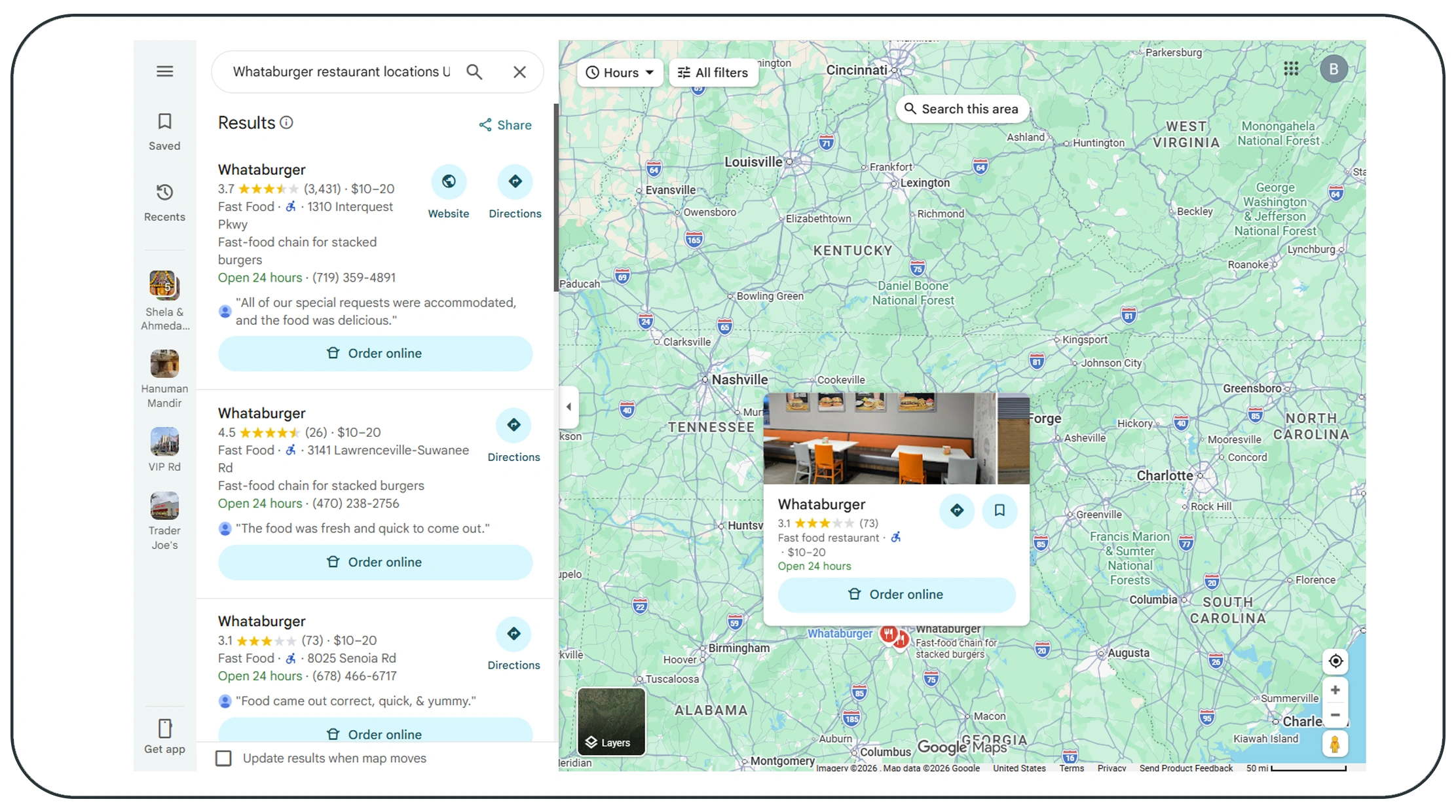Save the Whataburger location from the map popup

click(x=999, y=511)
